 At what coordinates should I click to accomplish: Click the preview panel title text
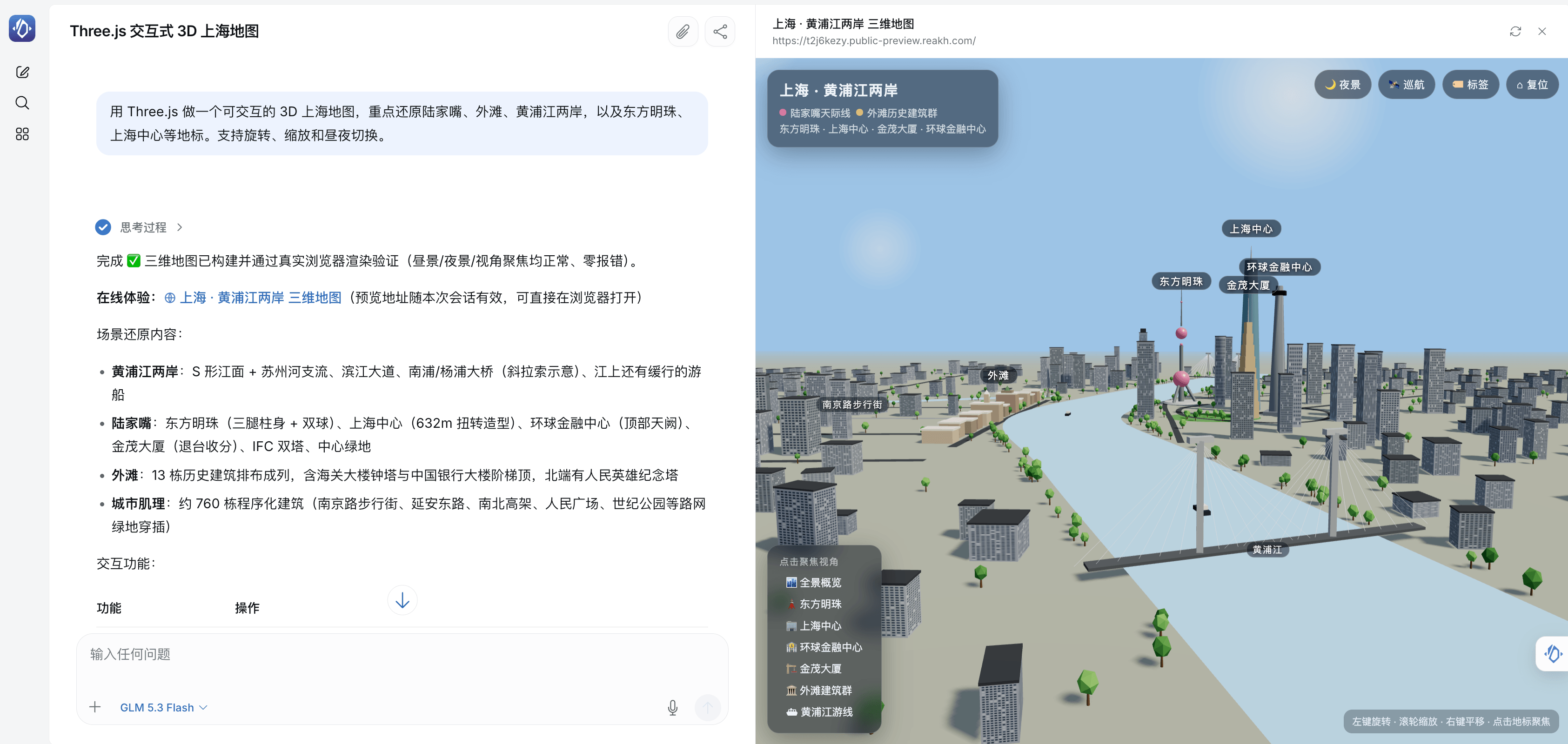[x=843, y=24]
